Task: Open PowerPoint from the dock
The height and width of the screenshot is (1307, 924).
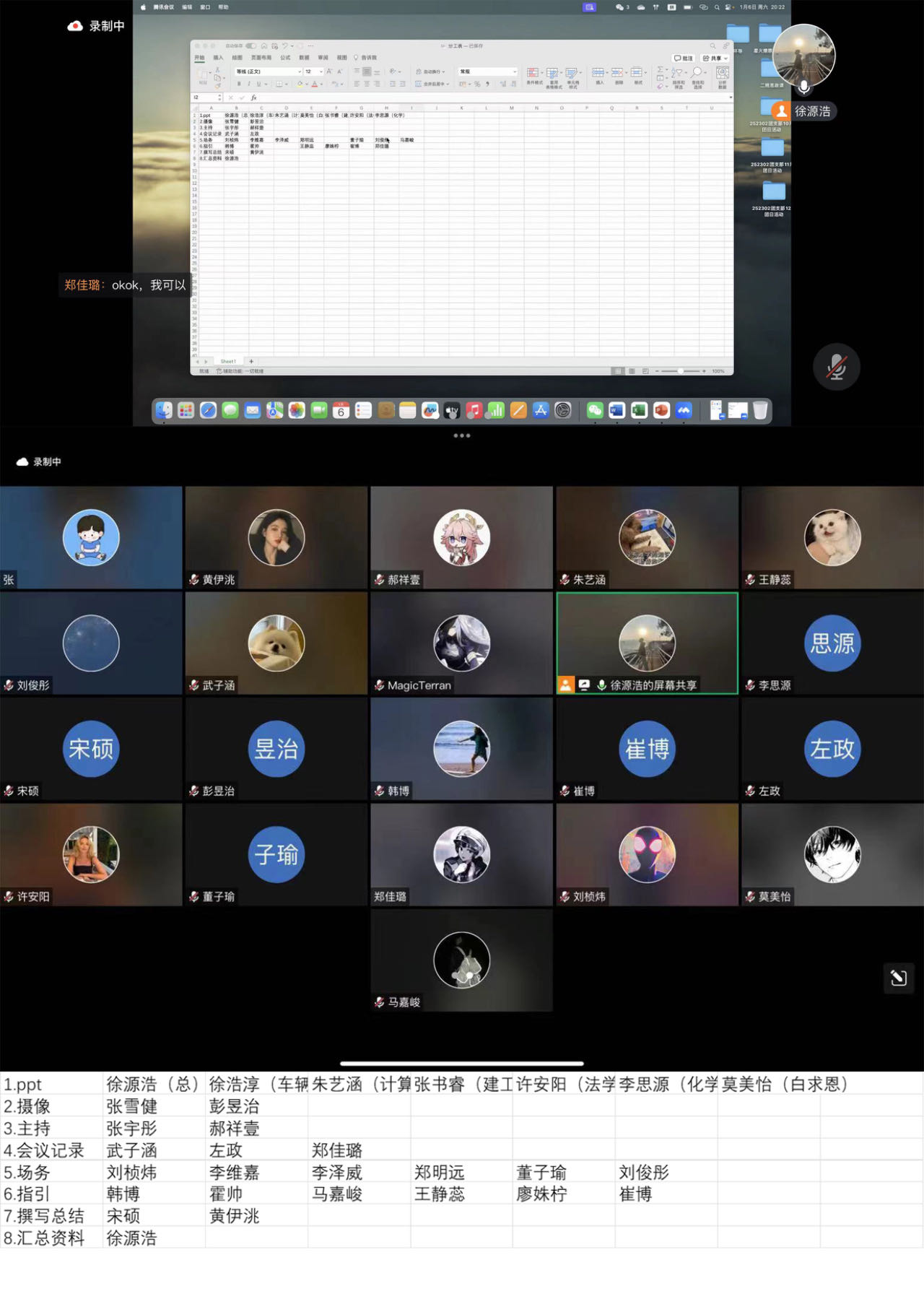Action: tap(661, 411)
